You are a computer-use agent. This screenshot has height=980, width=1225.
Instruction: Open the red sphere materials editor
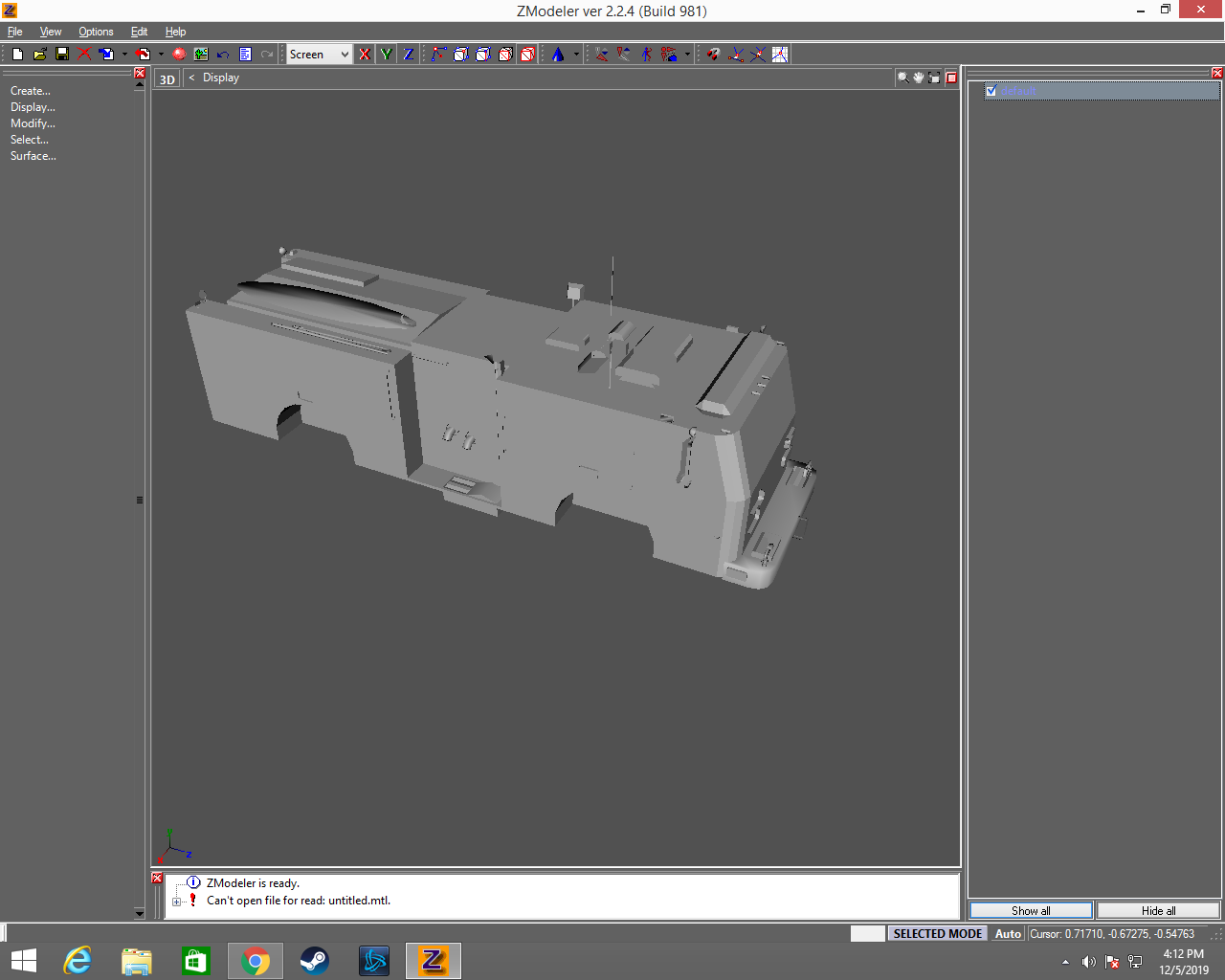tap(179, 55)
